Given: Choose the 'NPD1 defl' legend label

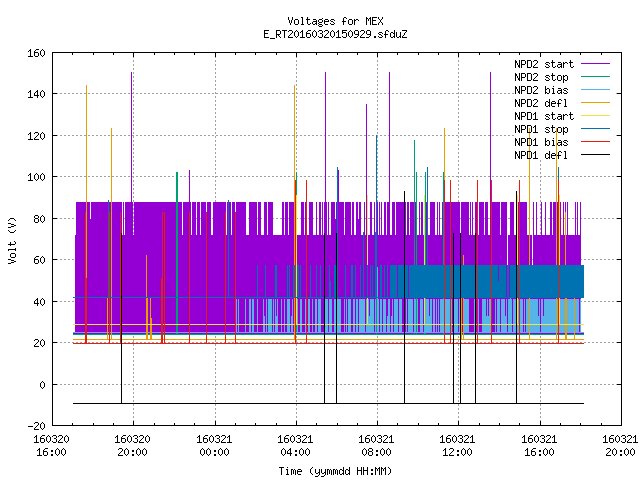Looking at the screenshot, I should click(541, 156).
